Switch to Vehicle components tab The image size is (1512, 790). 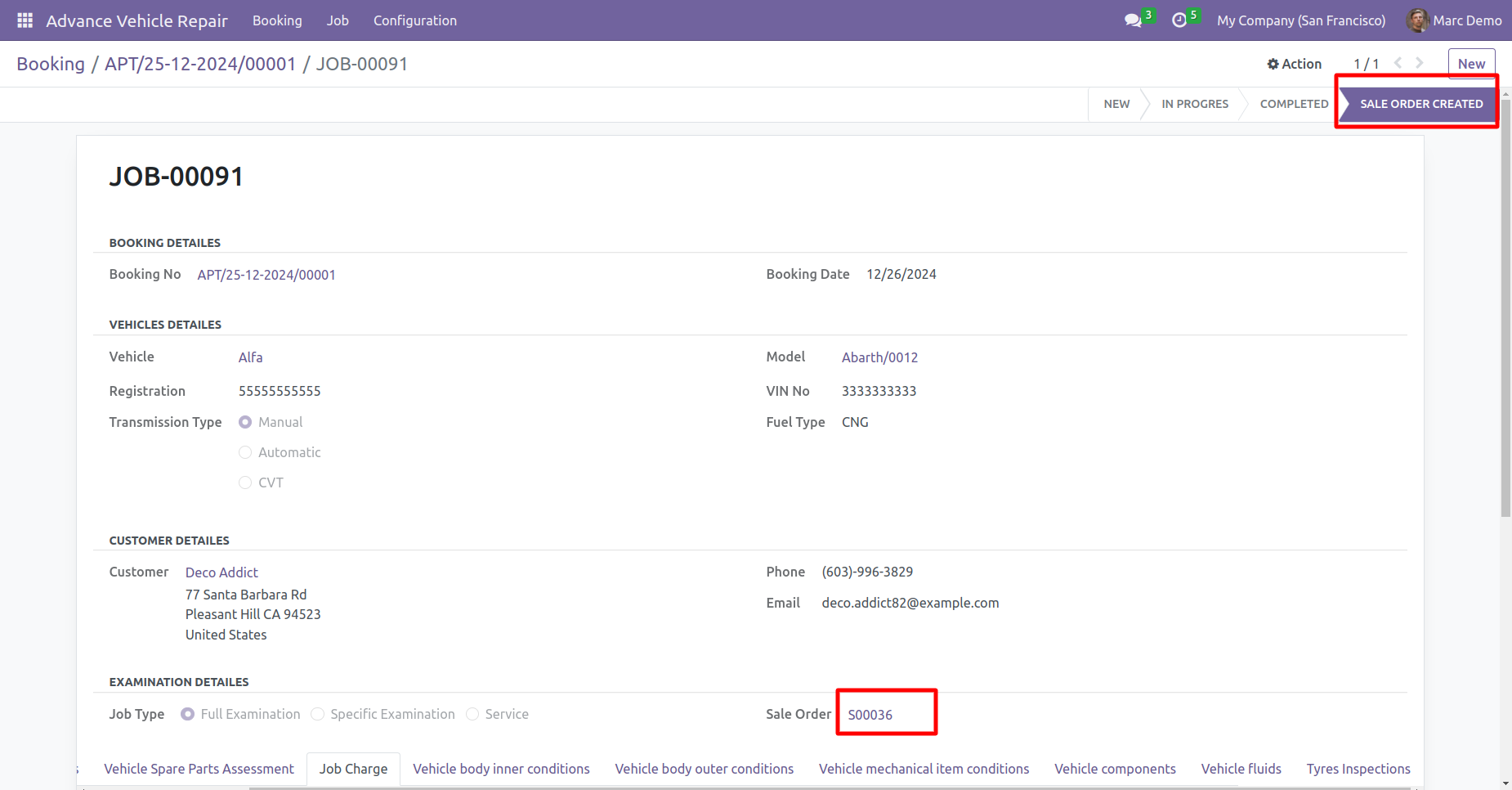tap(1115, 769)
